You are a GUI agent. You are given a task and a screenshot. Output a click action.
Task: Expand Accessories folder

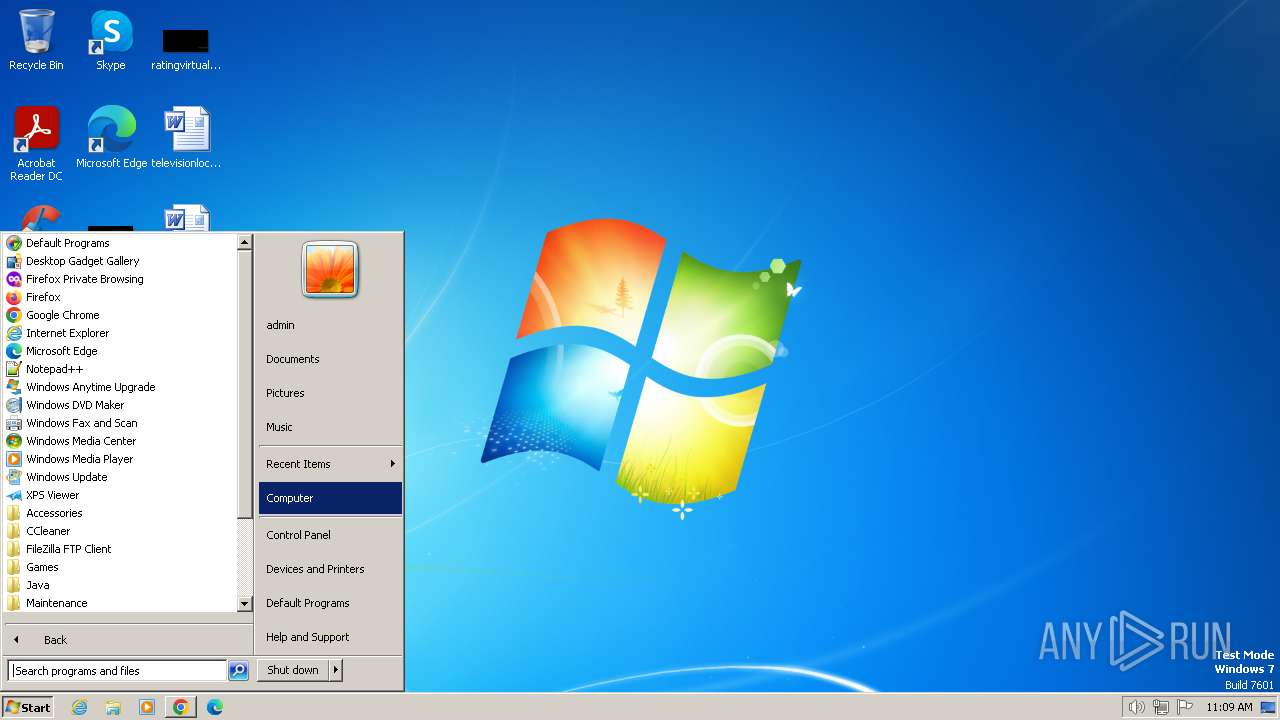(x=54, y=513)
